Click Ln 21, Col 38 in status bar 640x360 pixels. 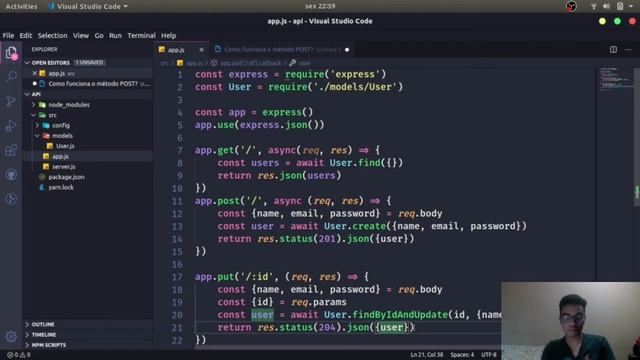(427, 355)
